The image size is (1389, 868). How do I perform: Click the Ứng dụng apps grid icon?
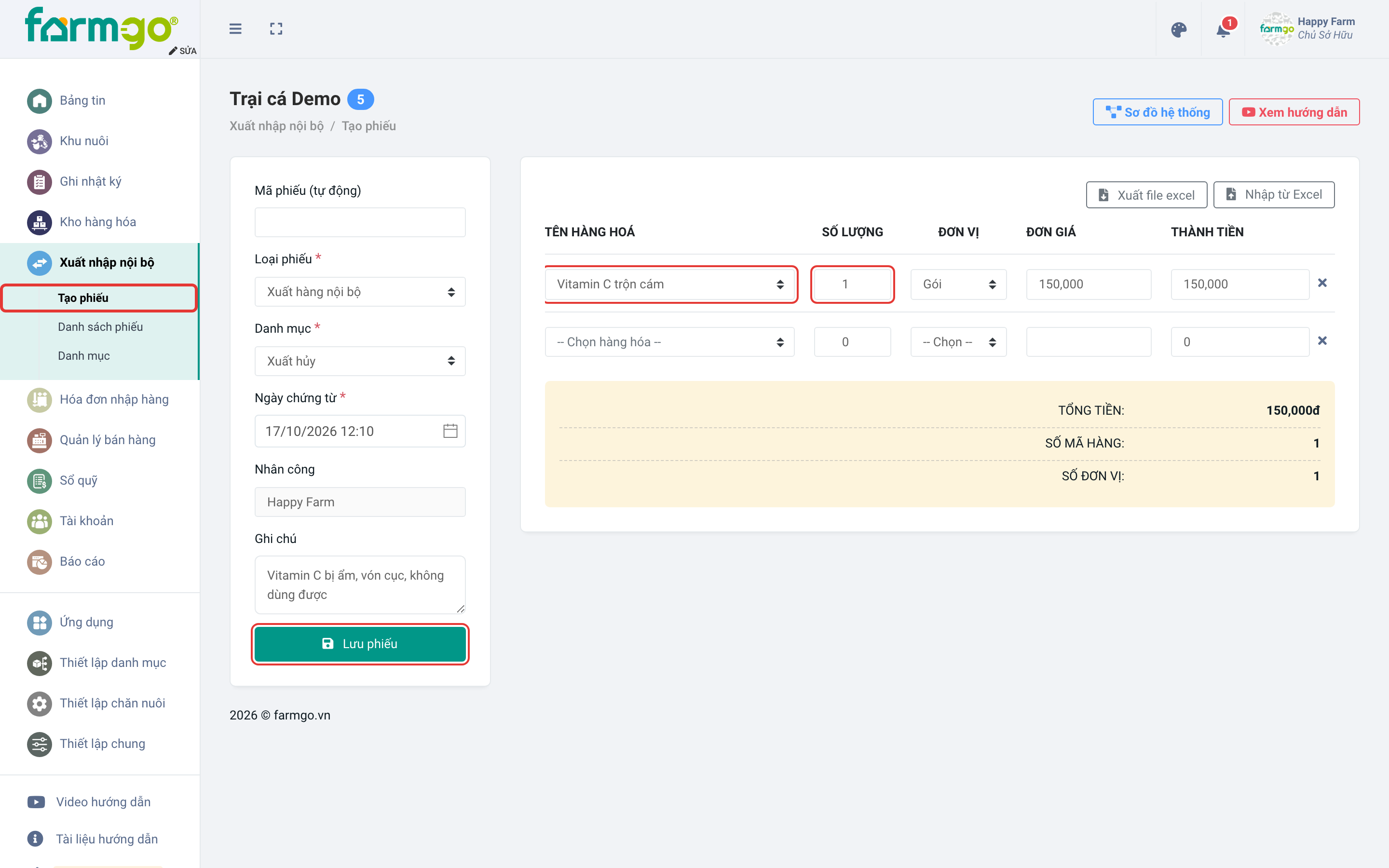coord(39,623)
